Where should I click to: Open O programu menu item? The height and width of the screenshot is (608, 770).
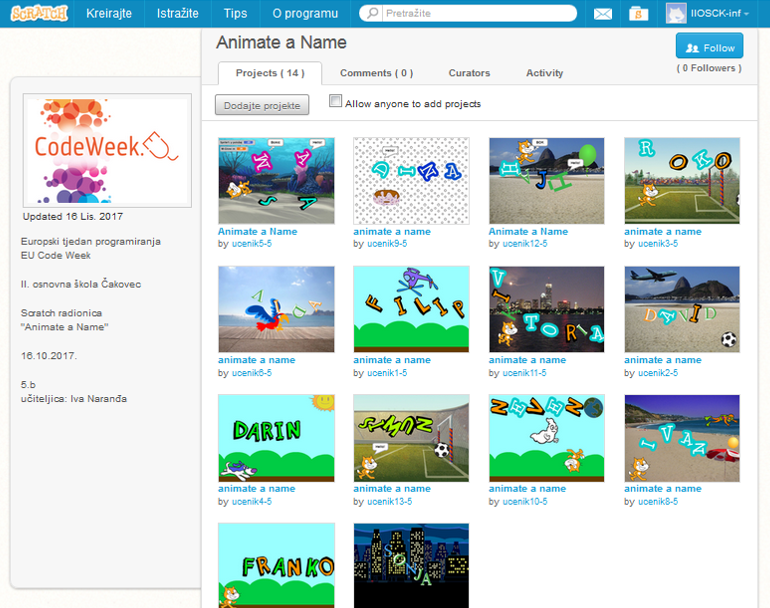(x=305, y=13)
